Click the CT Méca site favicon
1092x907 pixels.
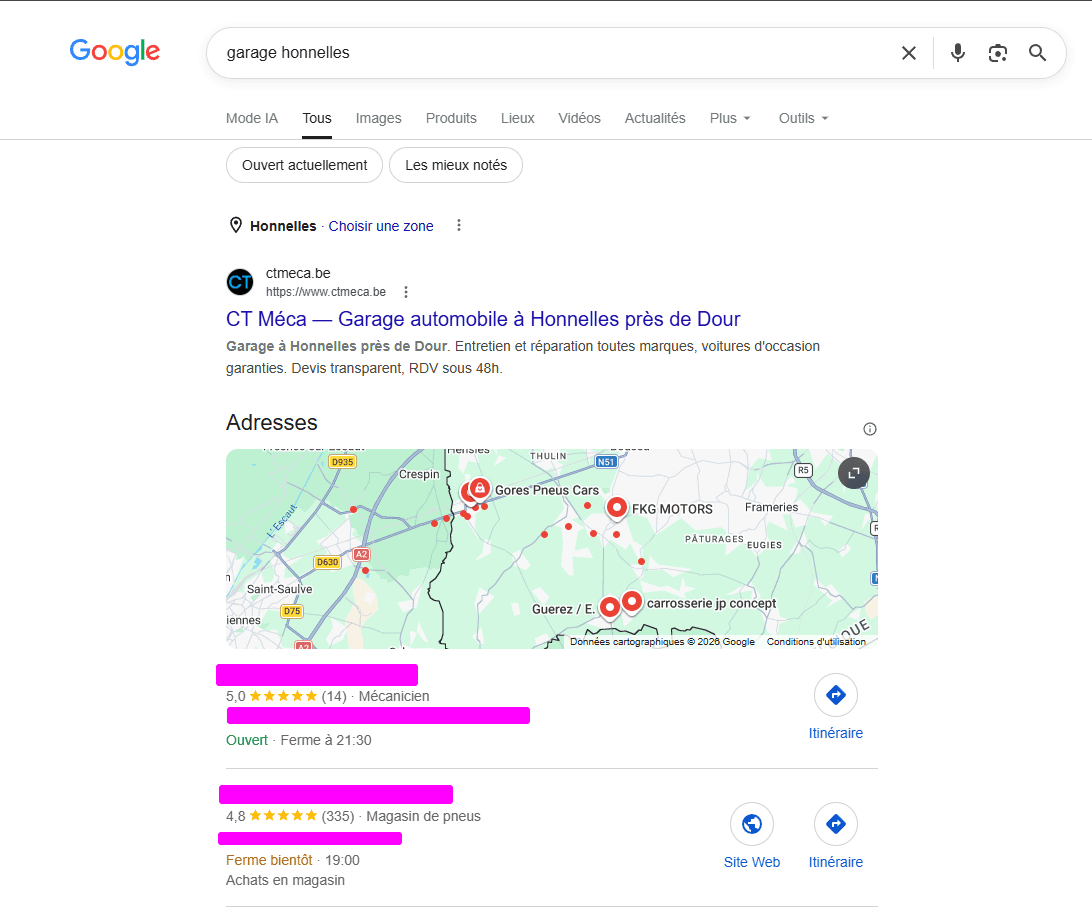[240, 282]
